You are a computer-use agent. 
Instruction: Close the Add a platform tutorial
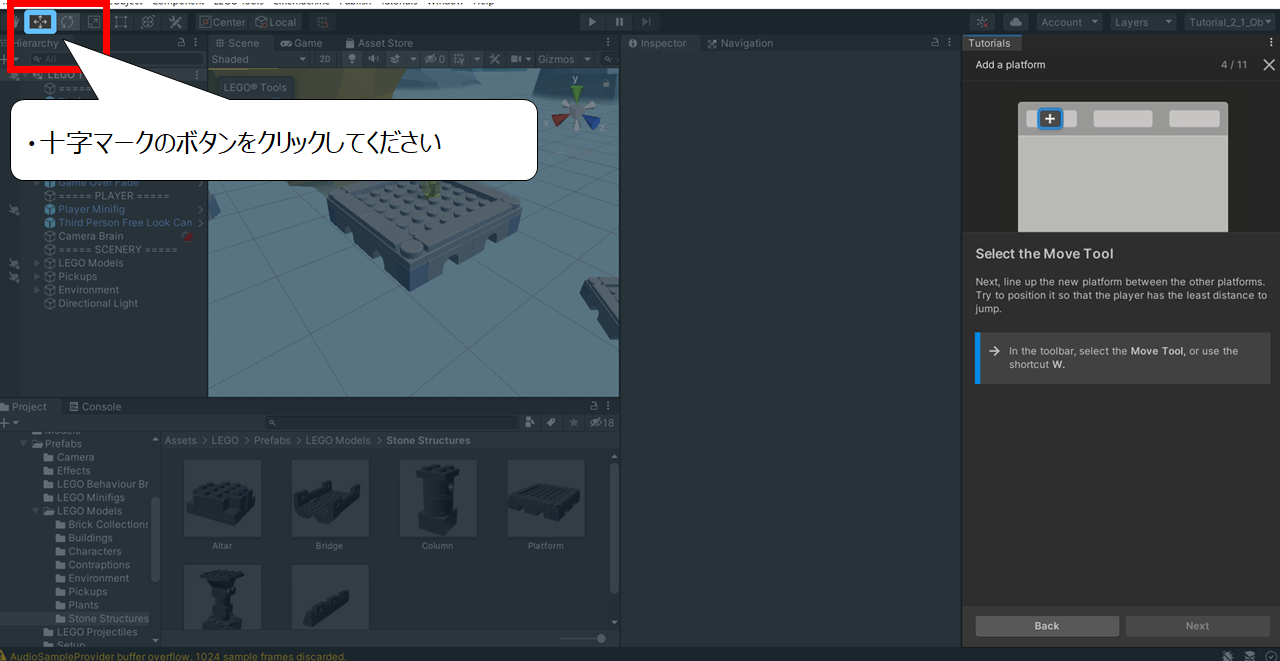(x=1269, y=65)
